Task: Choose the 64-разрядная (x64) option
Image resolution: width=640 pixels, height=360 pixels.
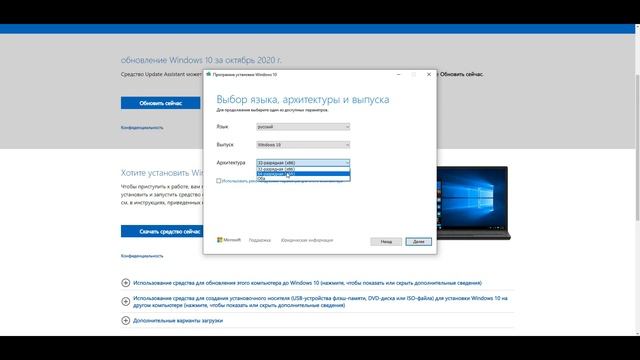Action: coord(303,174)
